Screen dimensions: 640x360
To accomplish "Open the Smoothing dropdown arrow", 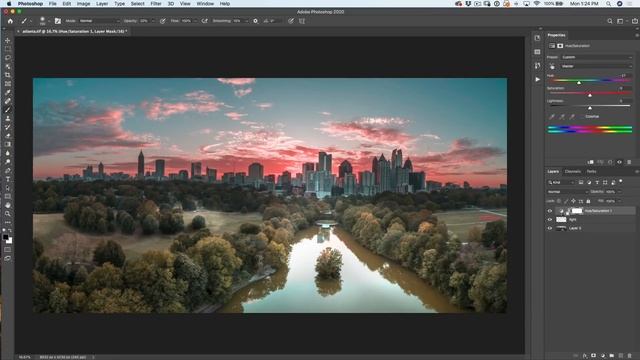I will 246,21.
